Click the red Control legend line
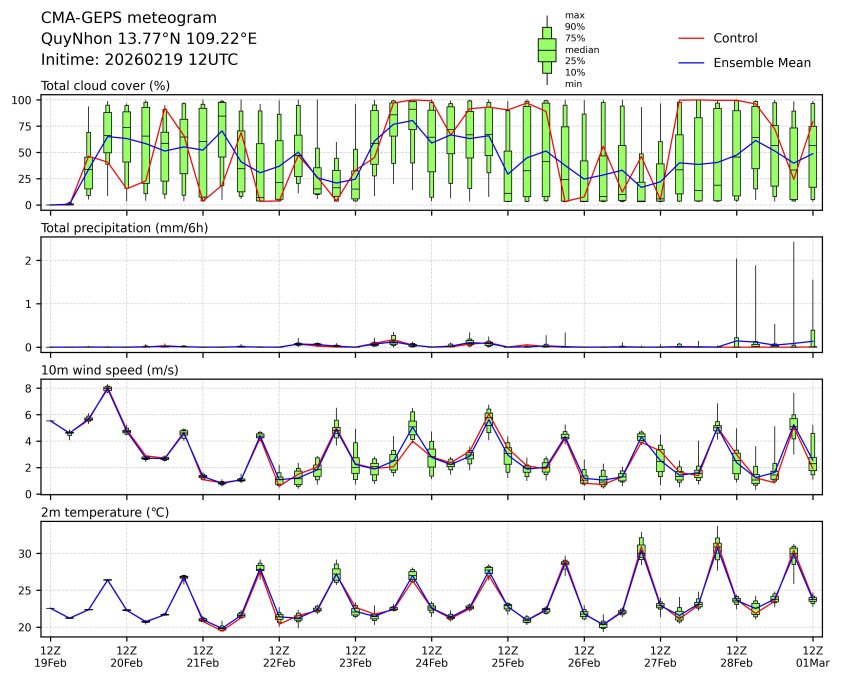 tap(692, 38)
